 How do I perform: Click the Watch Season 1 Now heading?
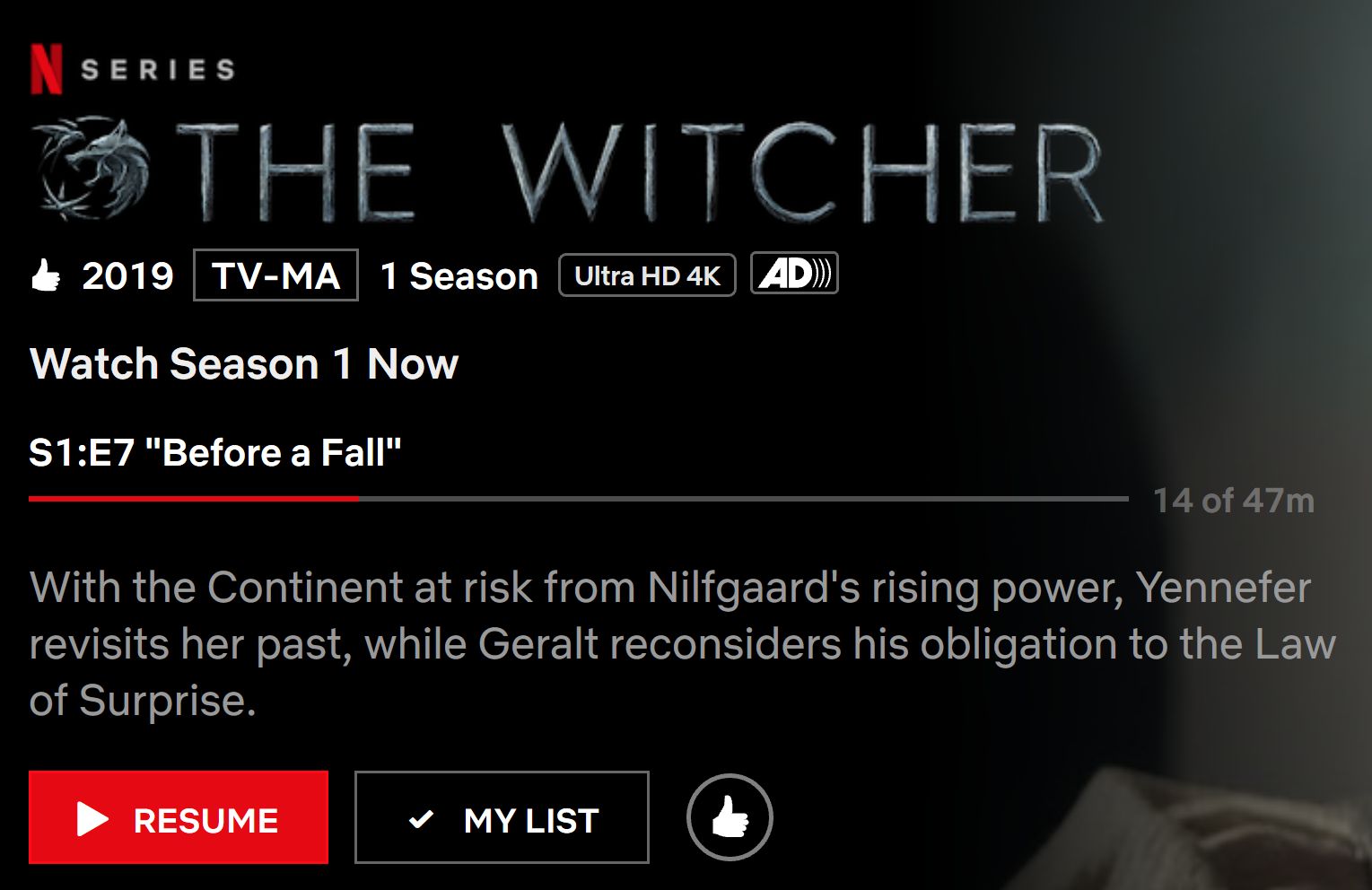pos(244,364)
